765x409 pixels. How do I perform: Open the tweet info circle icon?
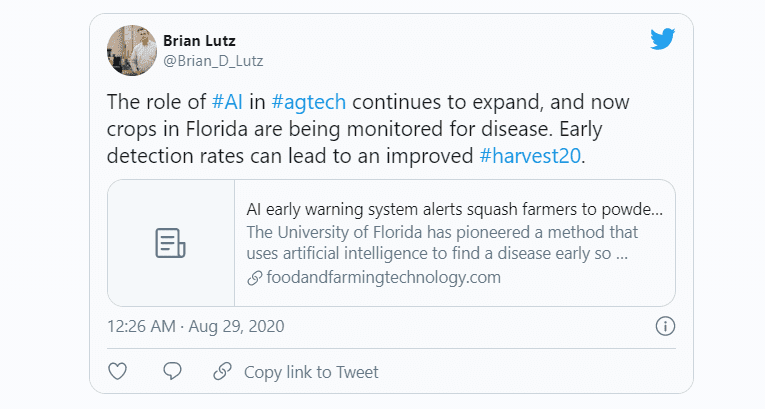click(x=665, y=326)
